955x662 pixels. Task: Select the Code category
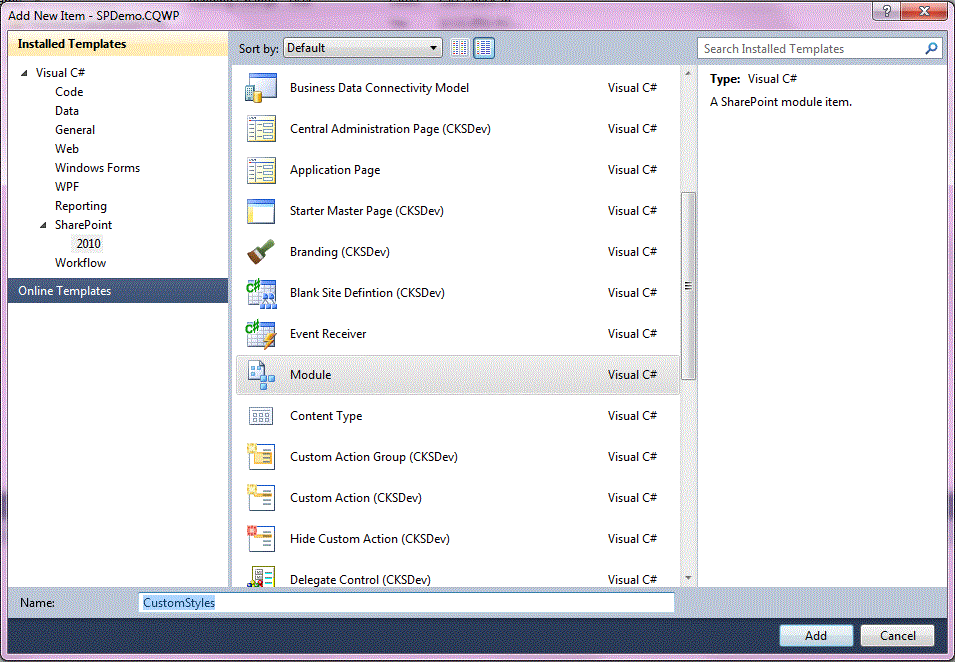click(69, 92)
